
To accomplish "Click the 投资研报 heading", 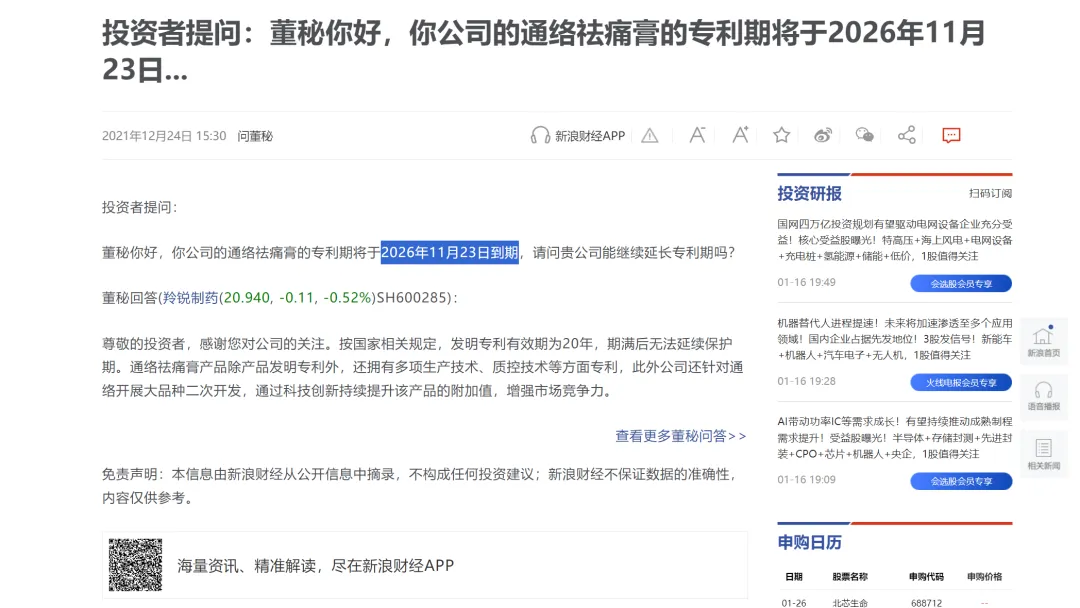I will click(809, 193).
